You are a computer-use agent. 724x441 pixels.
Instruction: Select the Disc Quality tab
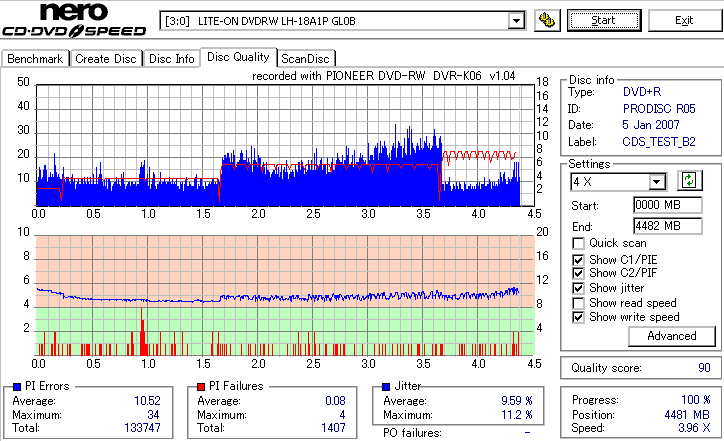click(238, 57)
